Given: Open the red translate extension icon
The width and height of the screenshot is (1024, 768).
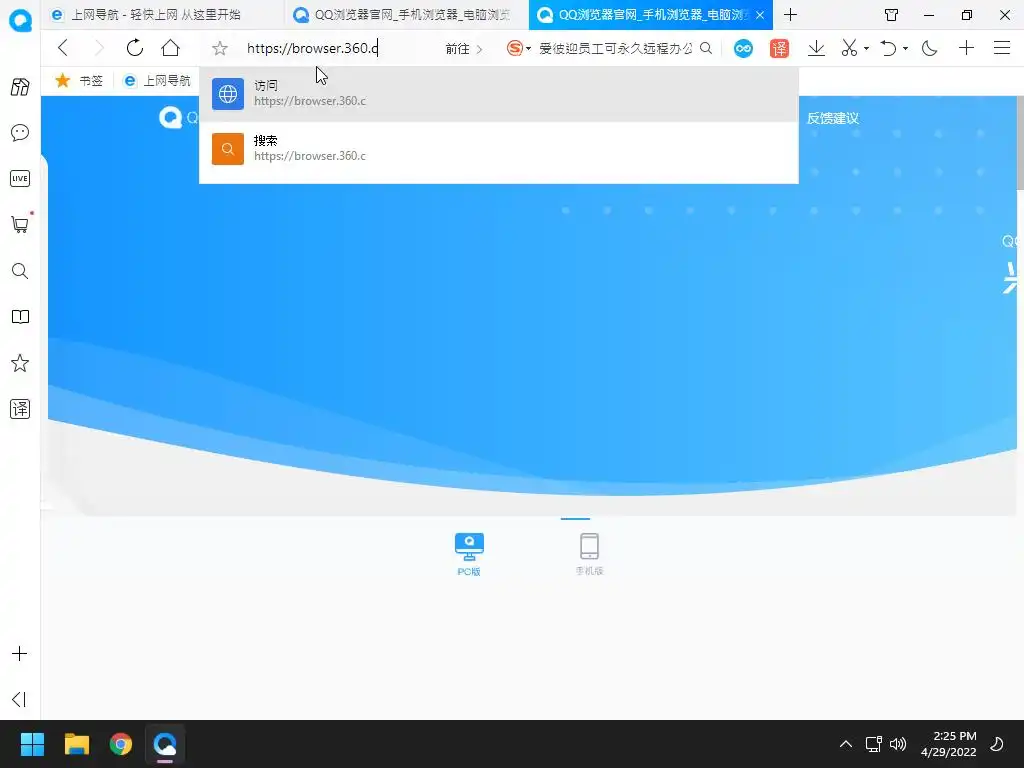Looking at the screenshot, I should 779,48.
